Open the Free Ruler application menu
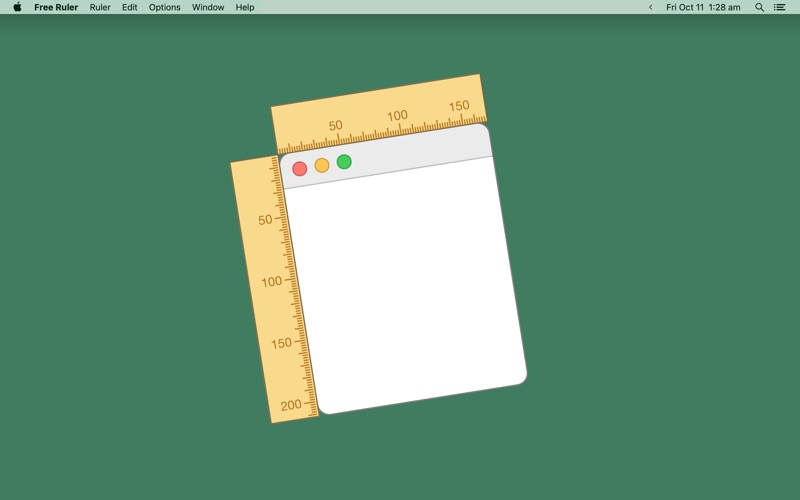The width and height of the screenshot is (800, 500). 56,7
